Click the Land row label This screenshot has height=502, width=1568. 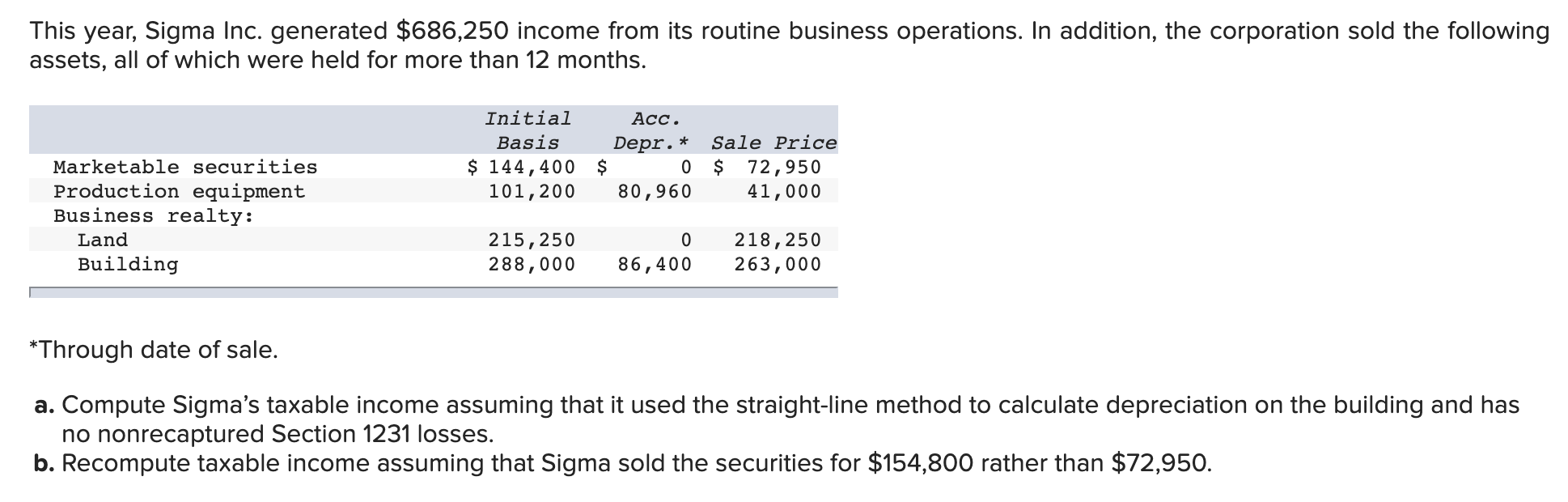click(103, 240)
